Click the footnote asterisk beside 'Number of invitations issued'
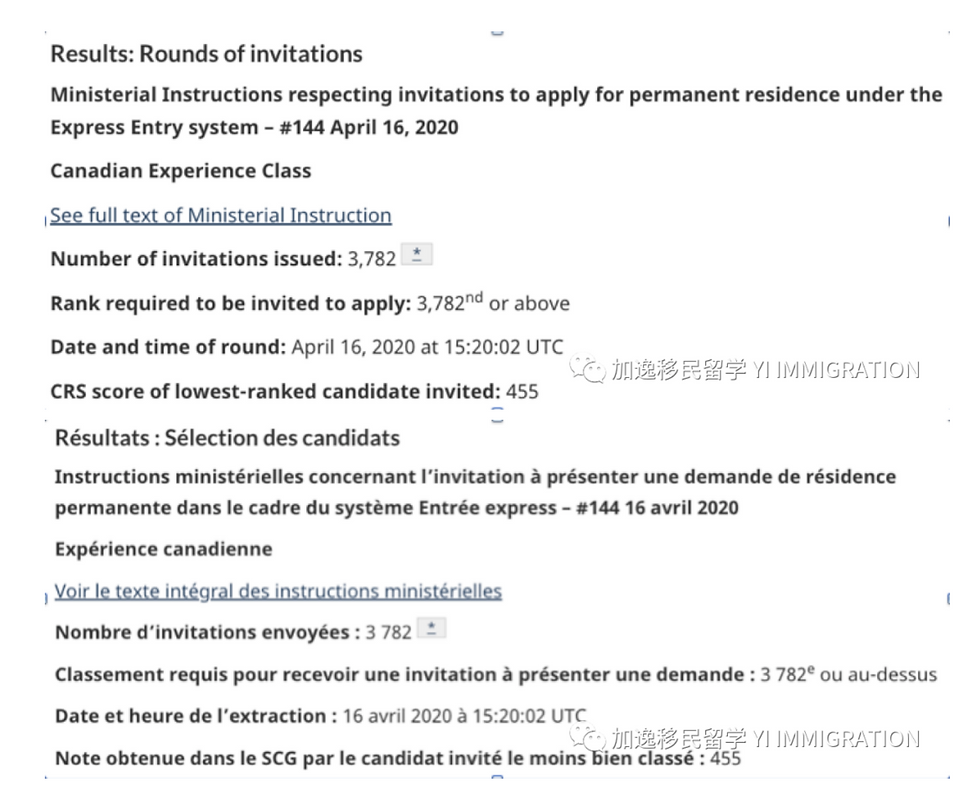The height and width of the screenshot is (802, 980). click(416, 255)
